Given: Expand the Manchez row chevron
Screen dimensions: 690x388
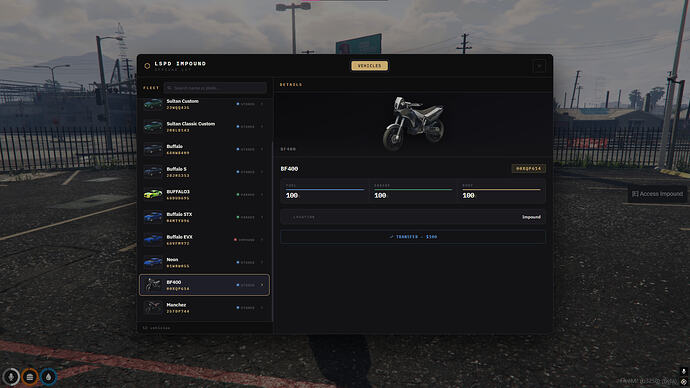Looking at the screenshot, I should click(262, 308).
